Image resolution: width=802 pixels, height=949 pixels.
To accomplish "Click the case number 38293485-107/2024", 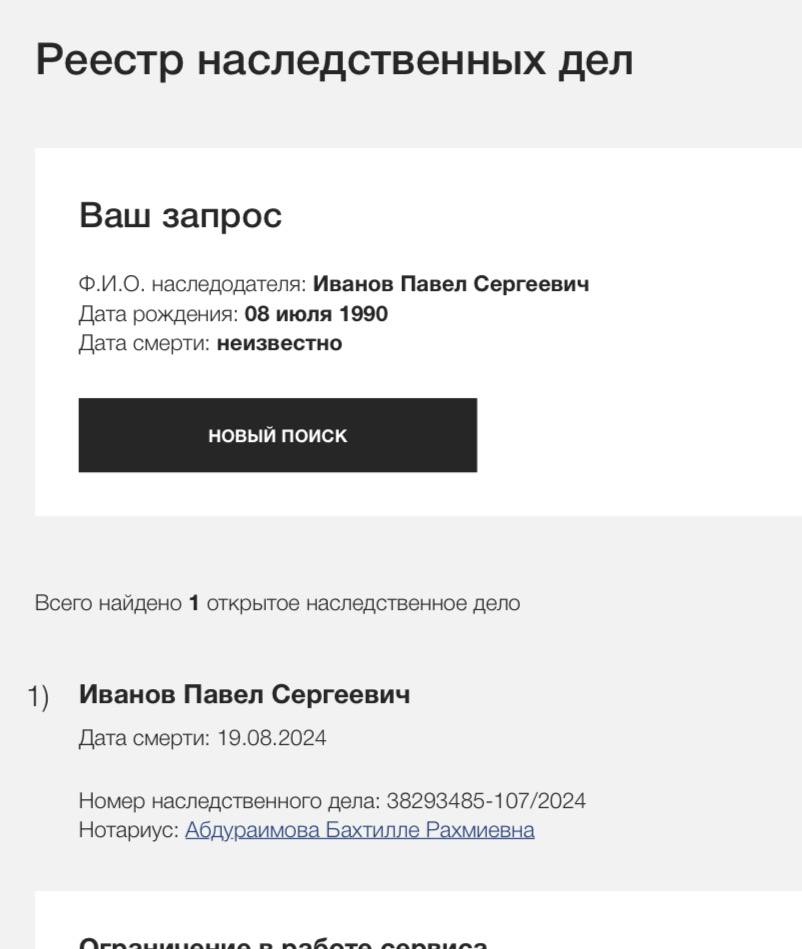I will point(486,801).
